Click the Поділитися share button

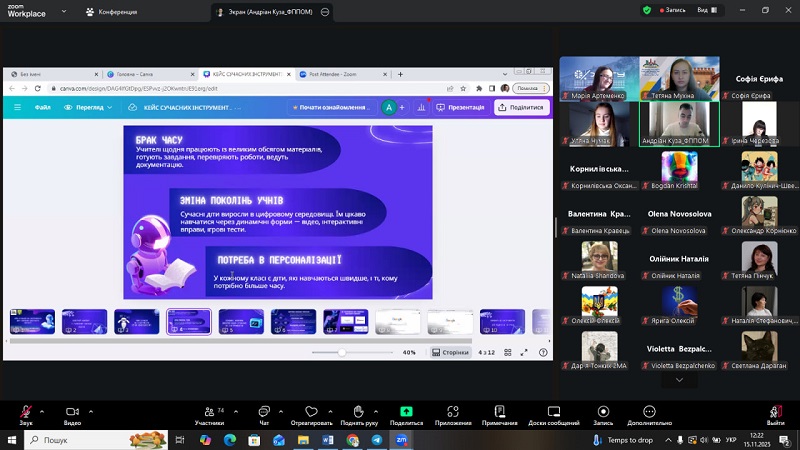click(x=521, y=107)
